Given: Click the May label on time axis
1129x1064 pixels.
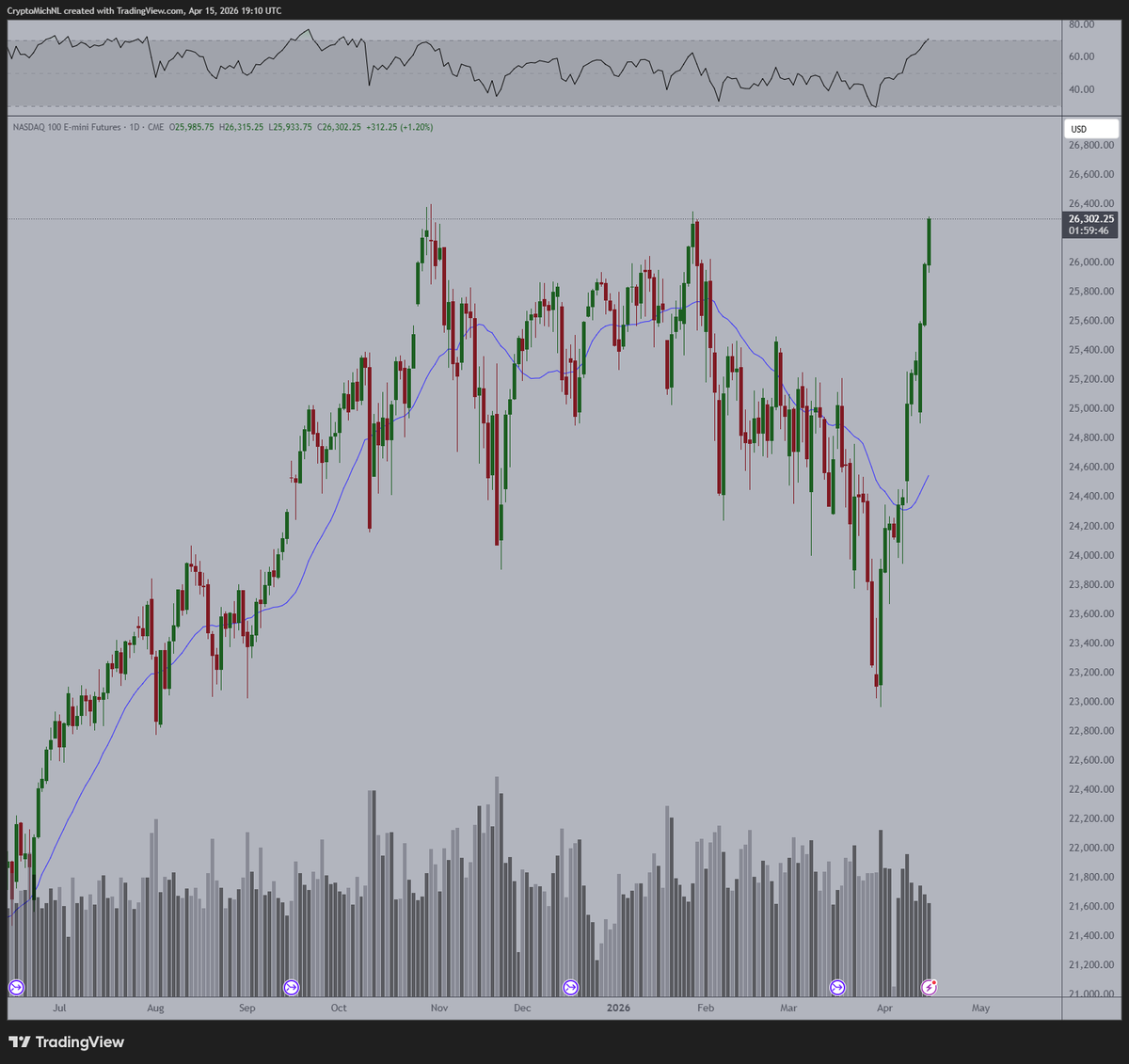Looking at the screenshot, I should coord(980,1008).
